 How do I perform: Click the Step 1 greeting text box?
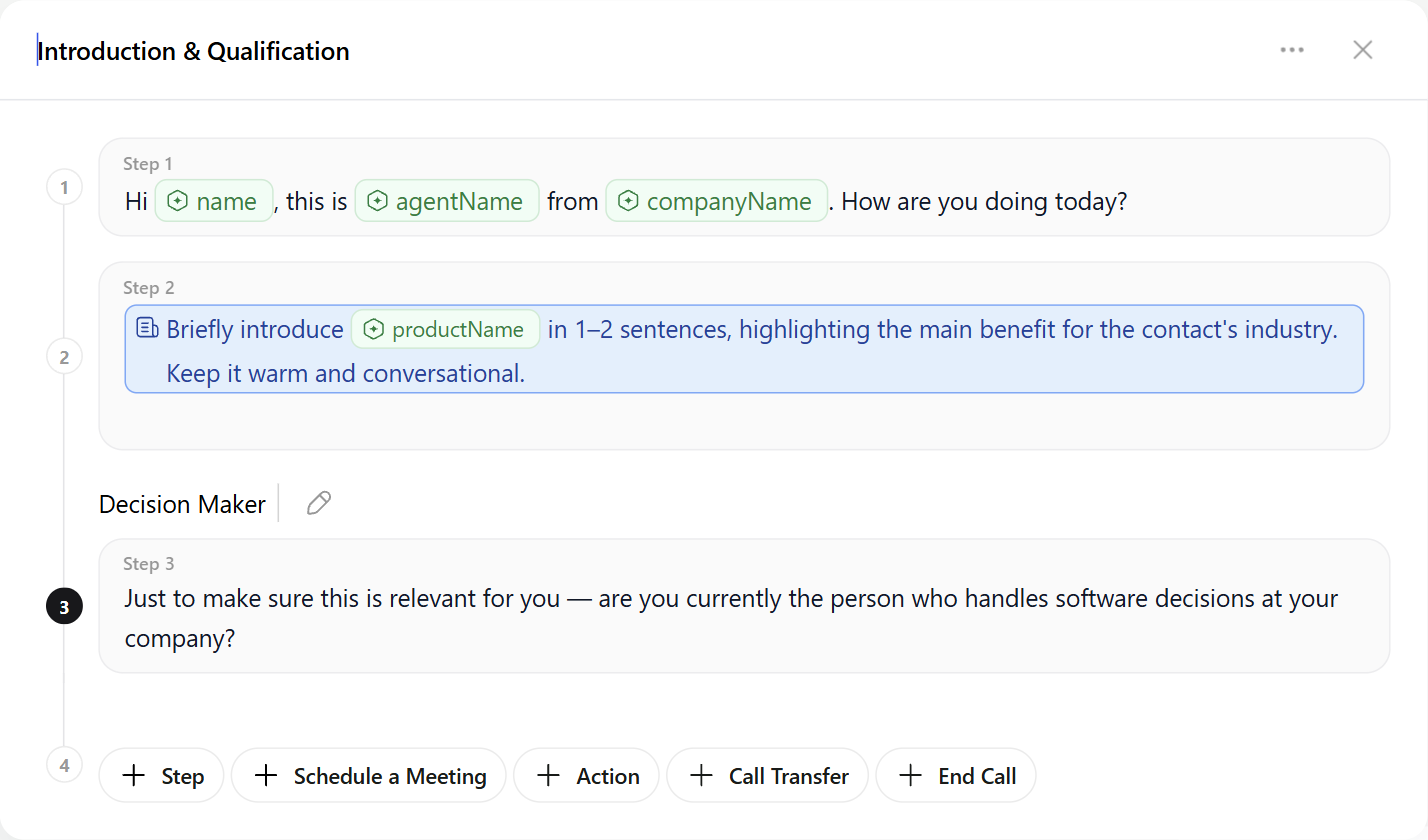[744, 187]
